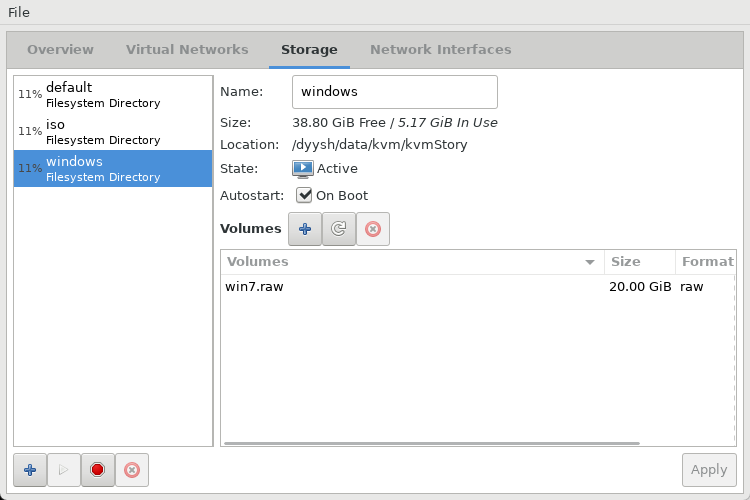Viewport: 750px width, 500px height.
Task: Delete the selected storage pool
Action: pos(132,470)
